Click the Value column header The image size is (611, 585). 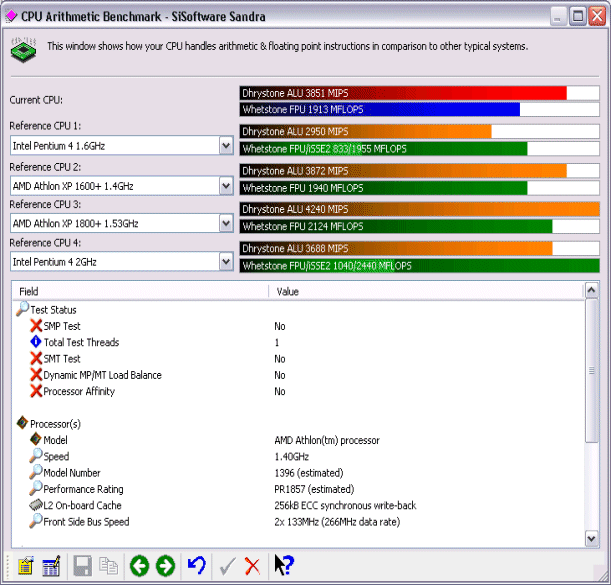pyautogui.click(x=426, y=292)
